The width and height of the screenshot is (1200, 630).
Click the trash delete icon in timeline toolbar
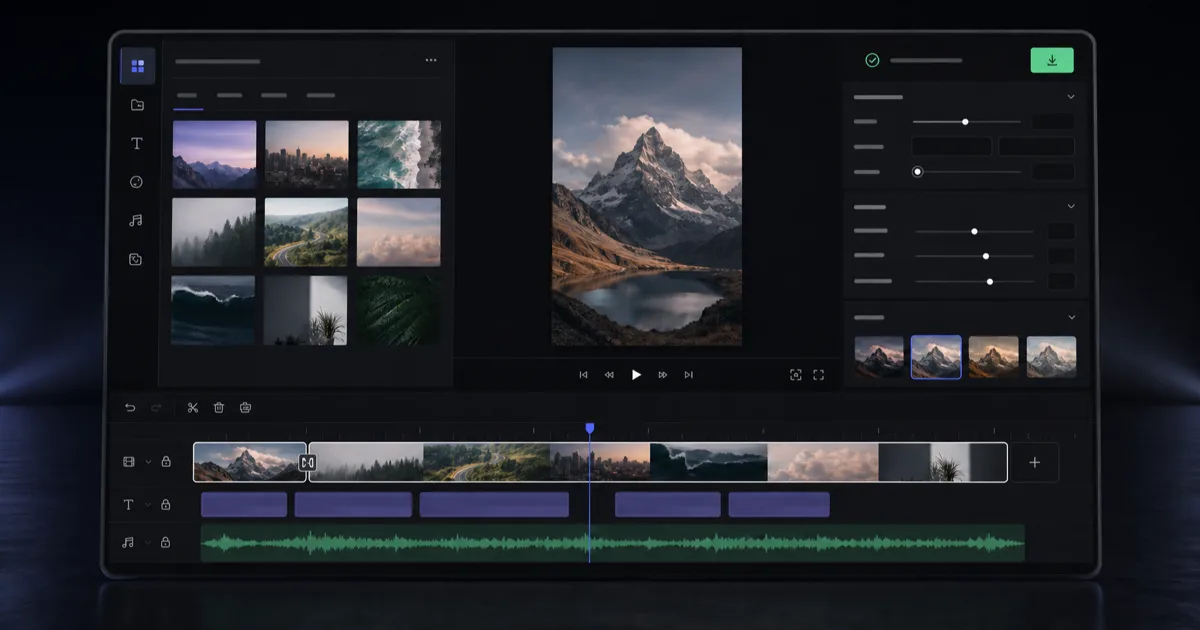[219, 407]
